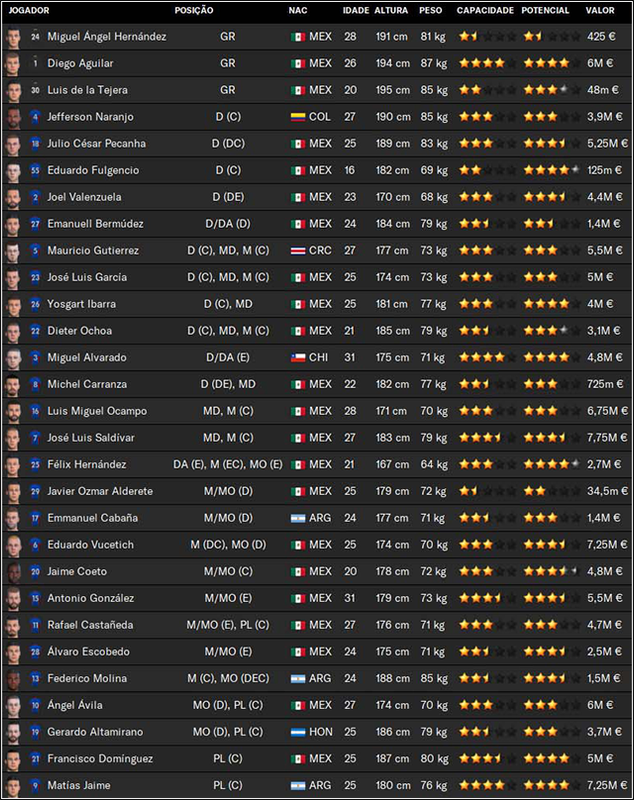Open player Francisco Domínguez's name
634x800 pixels.
point(100,759)
